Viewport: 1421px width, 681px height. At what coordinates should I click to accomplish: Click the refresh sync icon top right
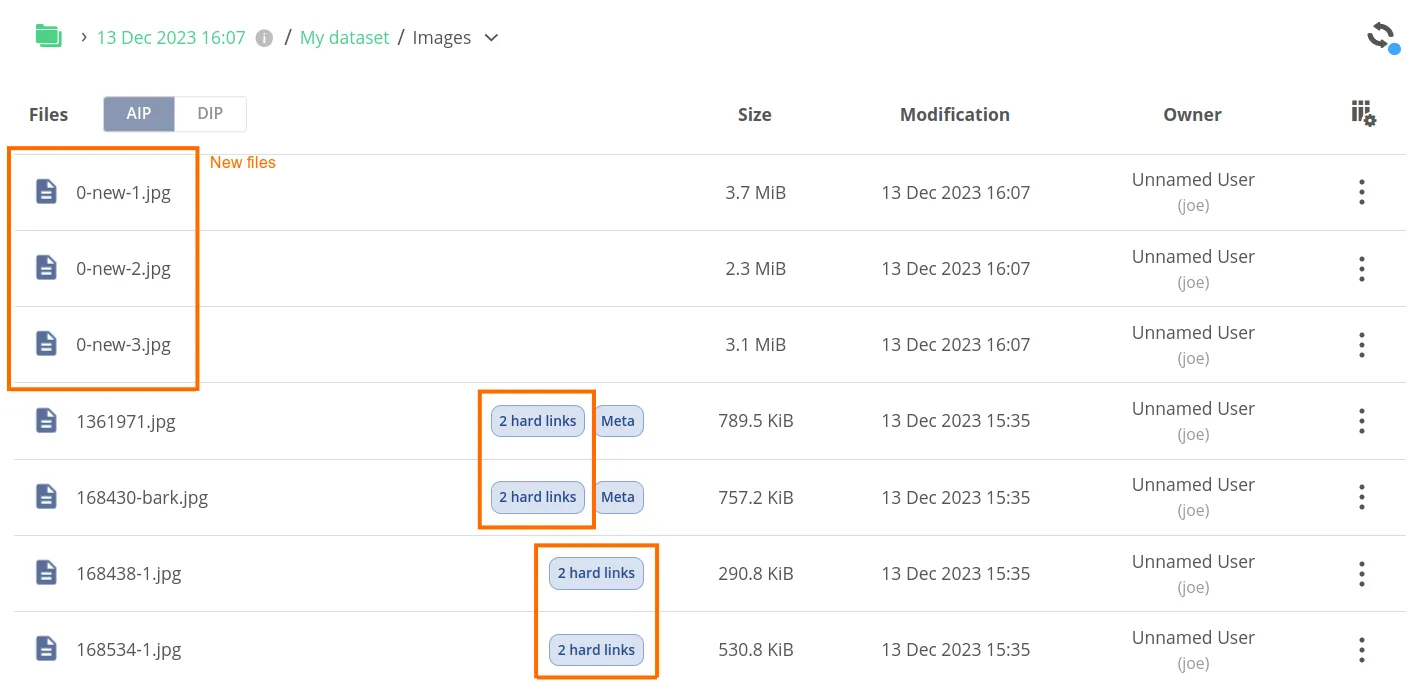[x=1380, y=35]
